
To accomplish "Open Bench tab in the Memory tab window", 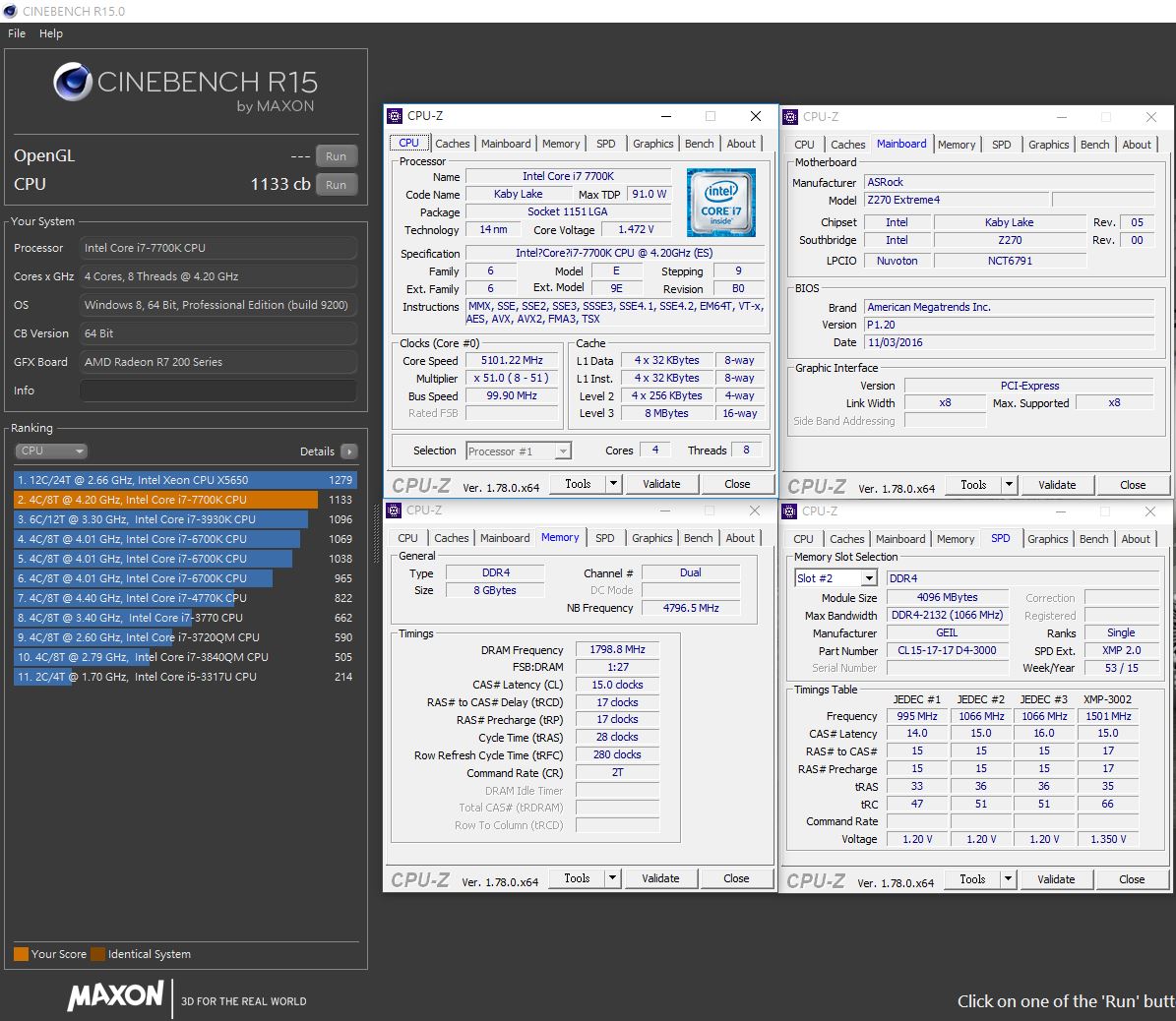I will (699, 537).
